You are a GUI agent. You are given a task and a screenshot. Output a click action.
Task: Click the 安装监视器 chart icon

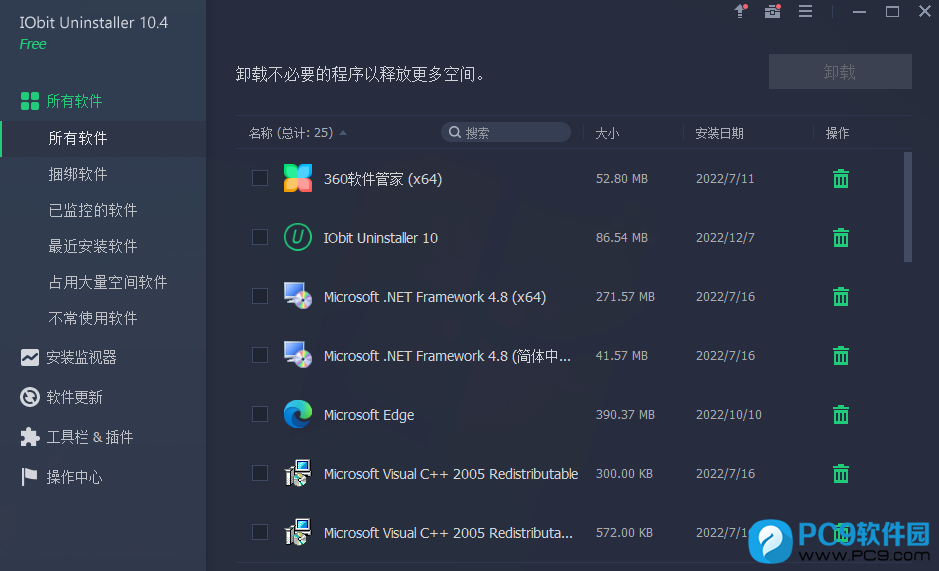(x=29, y=358)
